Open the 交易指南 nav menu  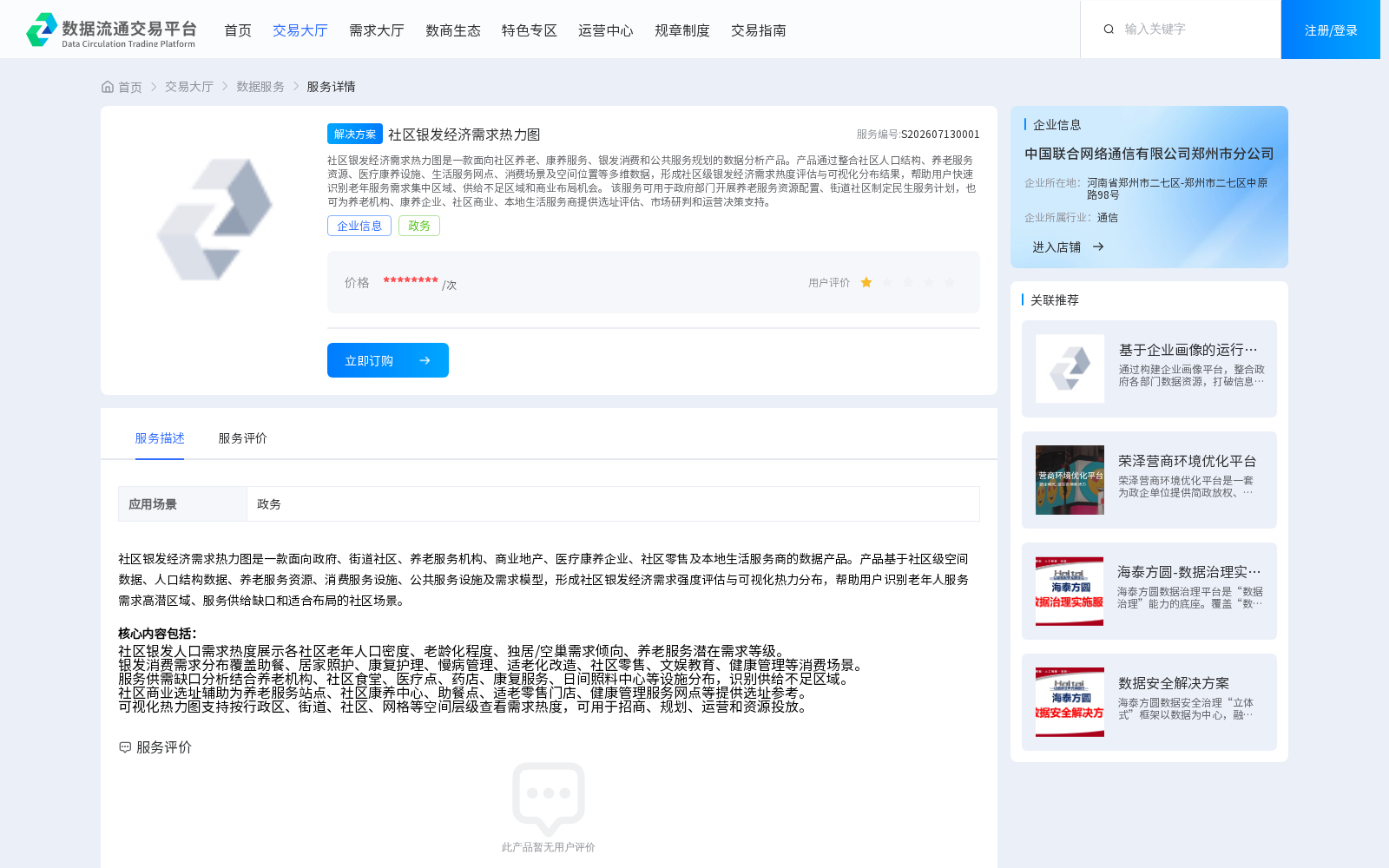point(759,30)
